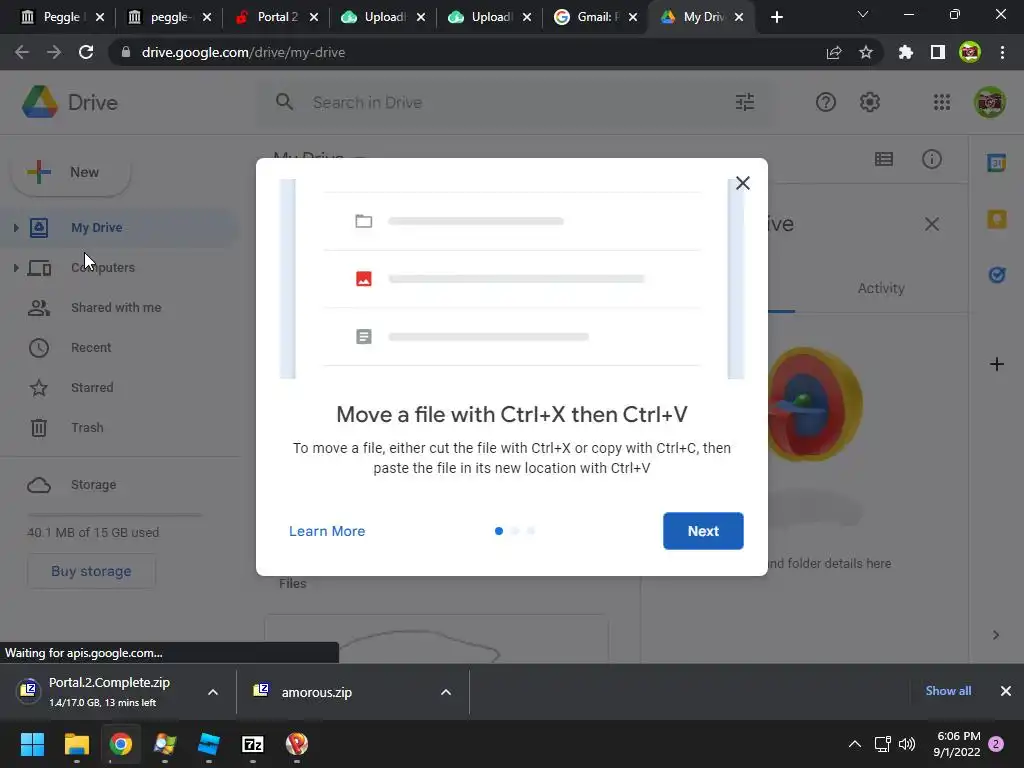Close the downloads bar
The image size is (1024, 768).
1006,691
